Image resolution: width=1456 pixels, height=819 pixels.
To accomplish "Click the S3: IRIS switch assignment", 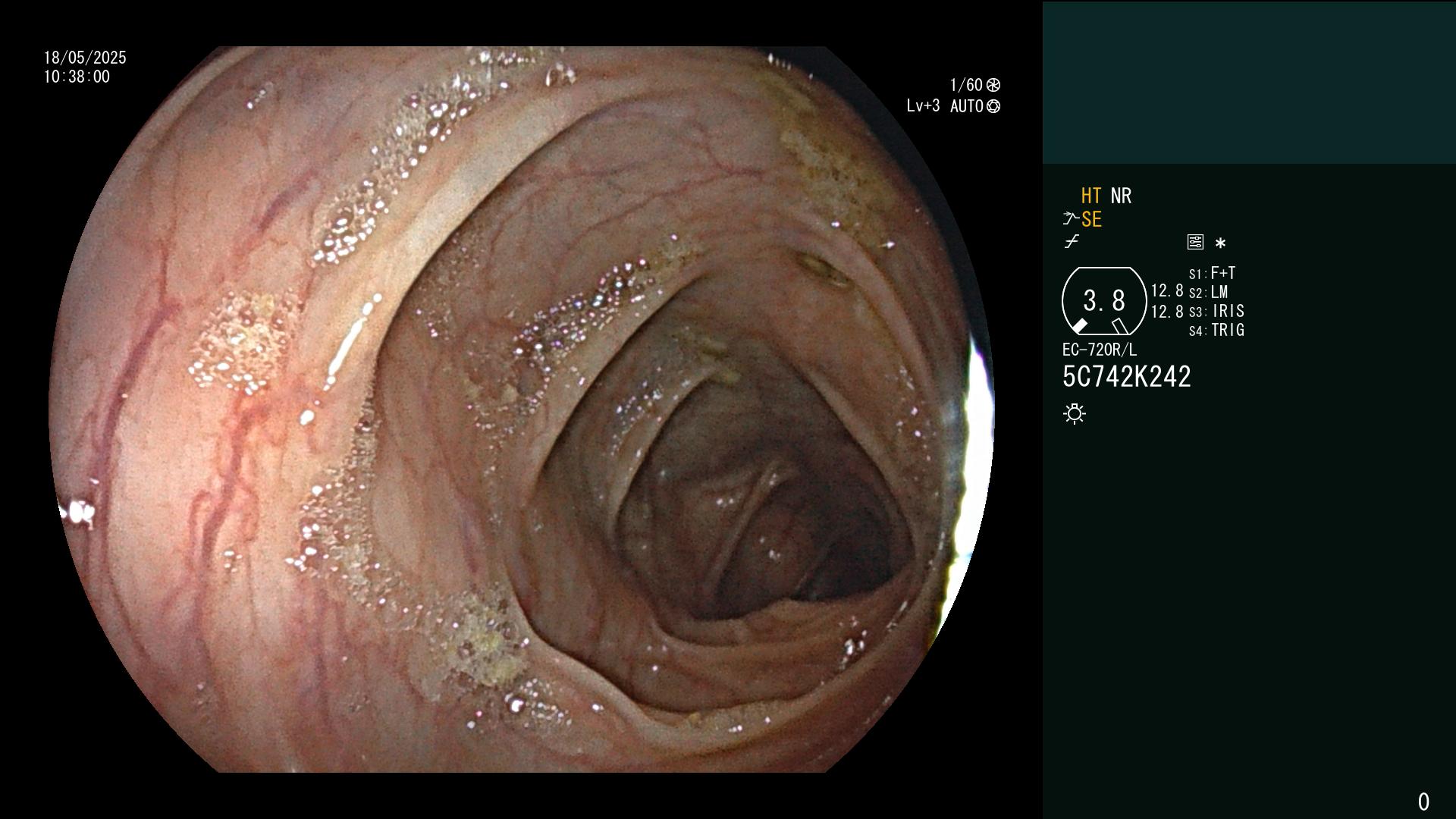I will (1216, 311).
